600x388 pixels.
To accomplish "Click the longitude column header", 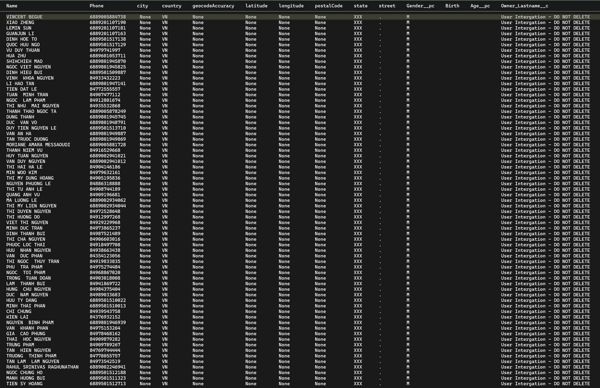I will coord(291,6).
